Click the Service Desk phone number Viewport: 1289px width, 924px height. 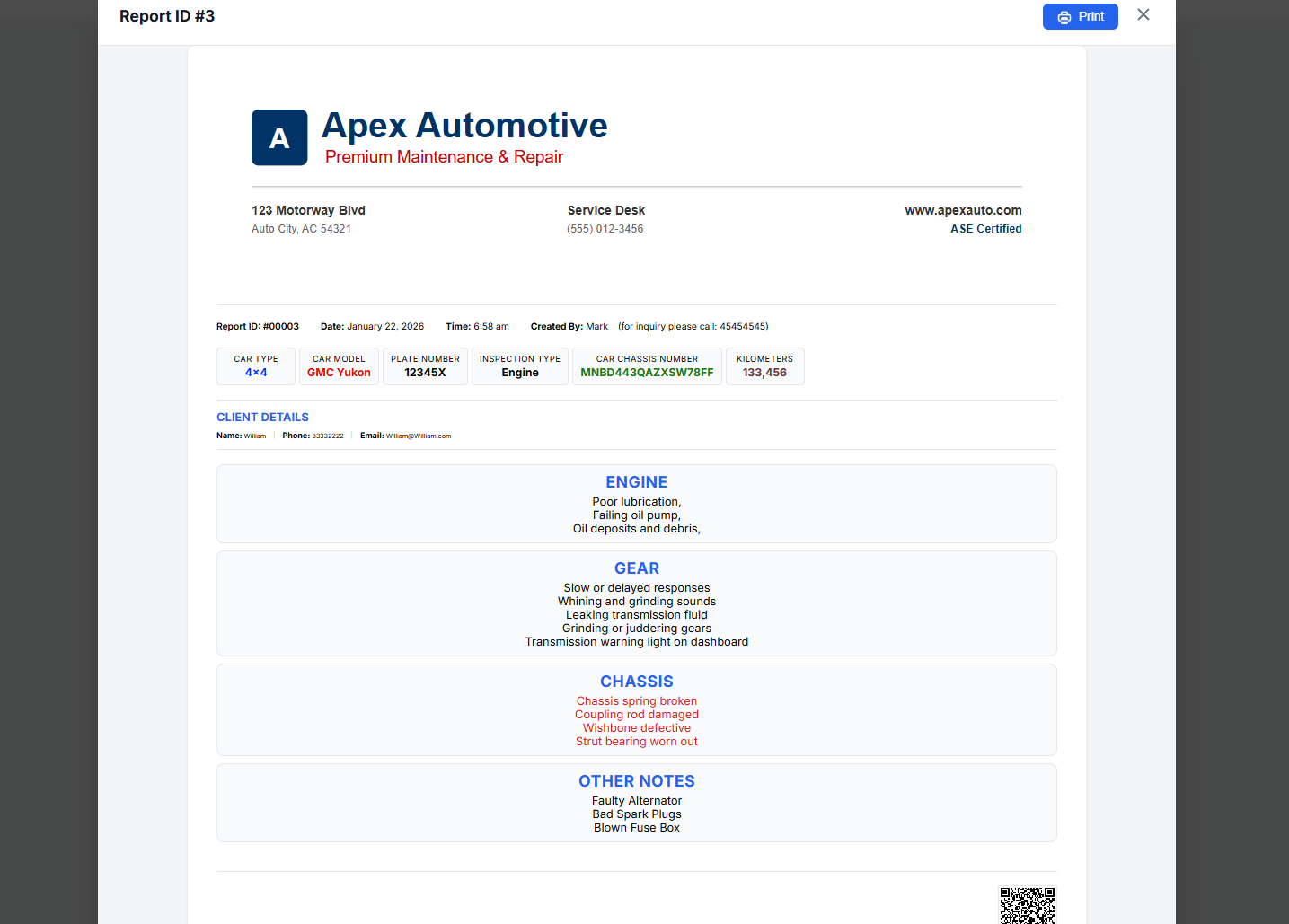click(605, 229)
